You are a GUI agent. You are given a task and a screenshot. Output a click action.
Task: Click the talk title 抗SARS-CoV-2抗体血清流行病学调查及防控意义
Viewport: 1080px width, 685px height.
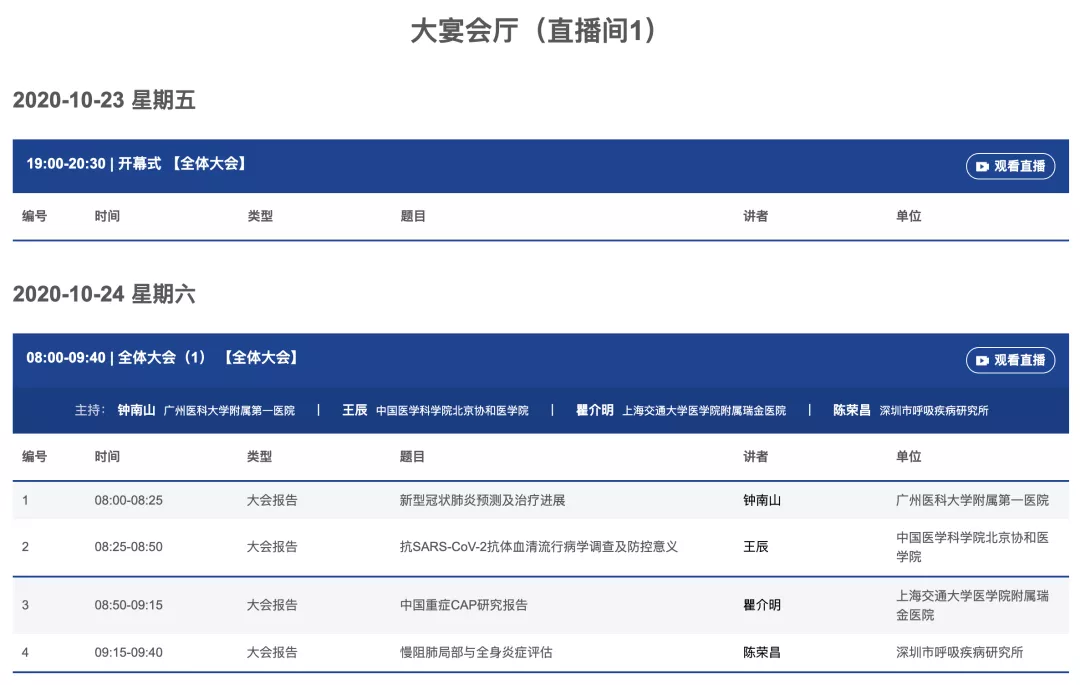pyautogui.click(x=539, y=547)
